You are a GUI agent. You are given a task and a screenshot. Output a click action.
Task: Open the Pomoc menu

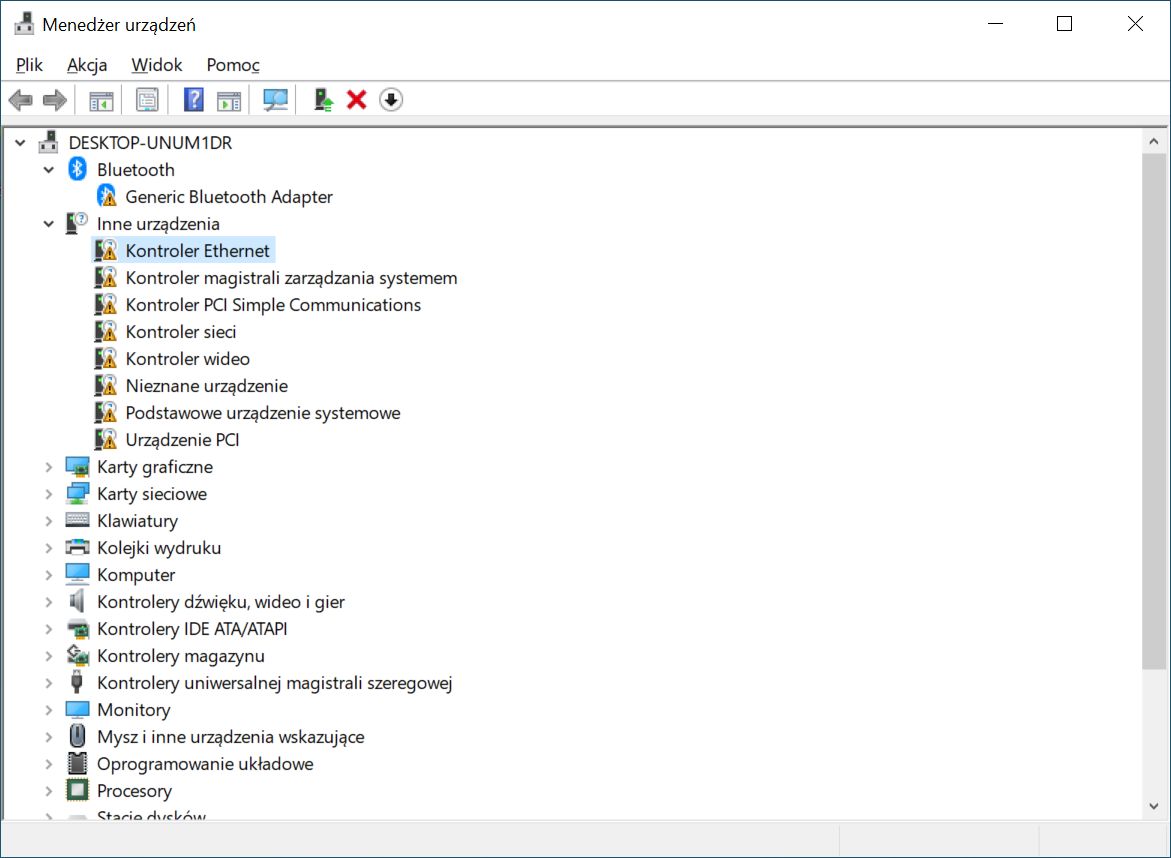click(233, 65)
